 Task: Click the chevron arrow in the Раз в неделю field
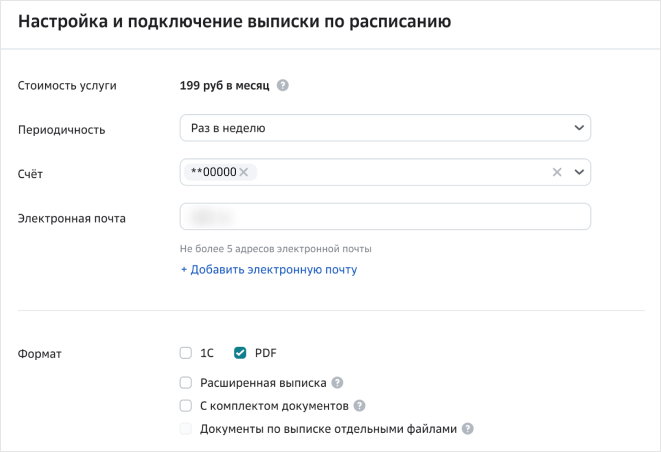click(579, 128)
